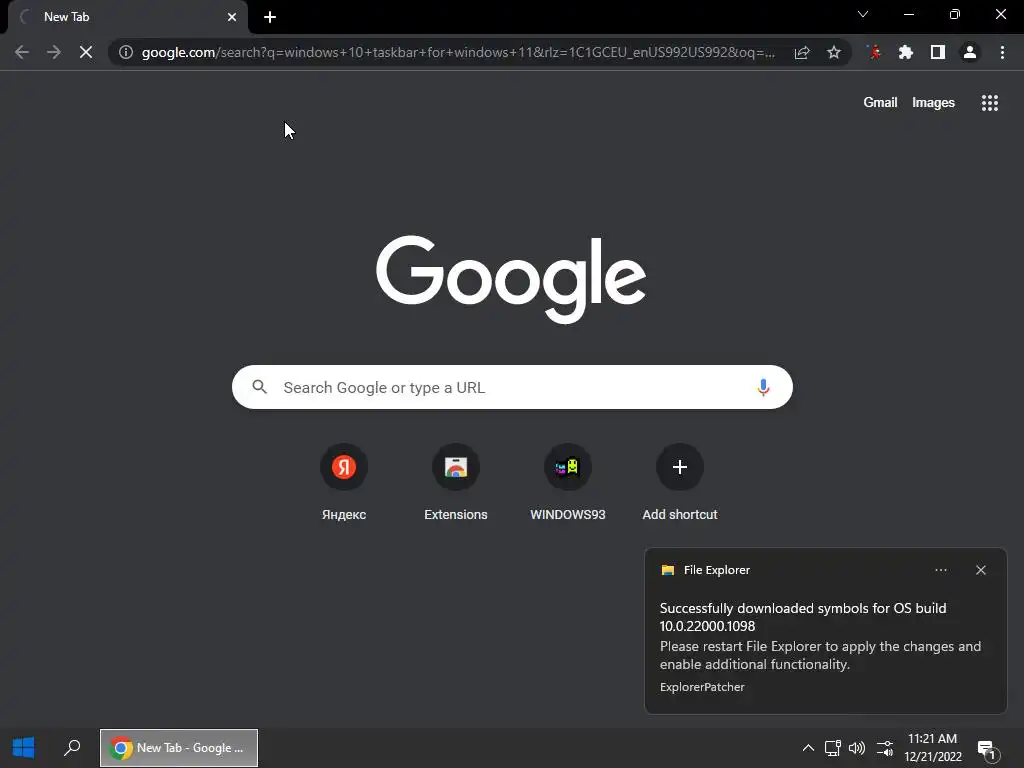Open the red running-figure extension icon
Image resolution: width=1024 pixels, height=768 pixels.
coord(874,52)
